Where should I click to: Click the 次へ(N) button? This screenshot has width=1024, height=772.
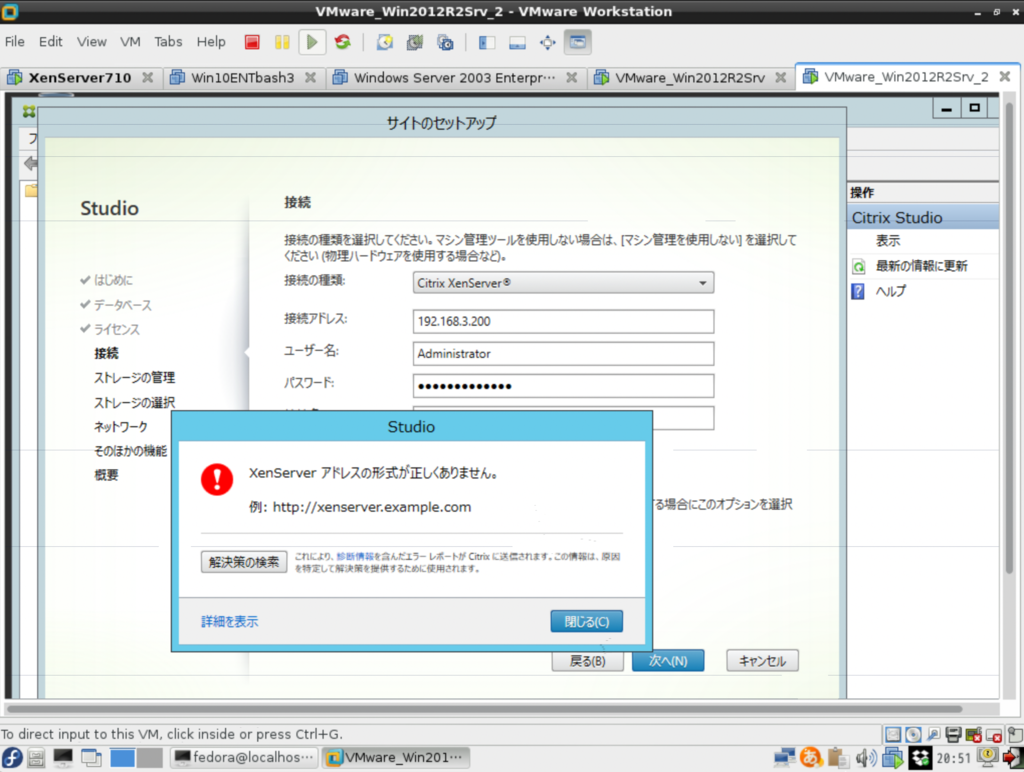click(x=668, y=661)
